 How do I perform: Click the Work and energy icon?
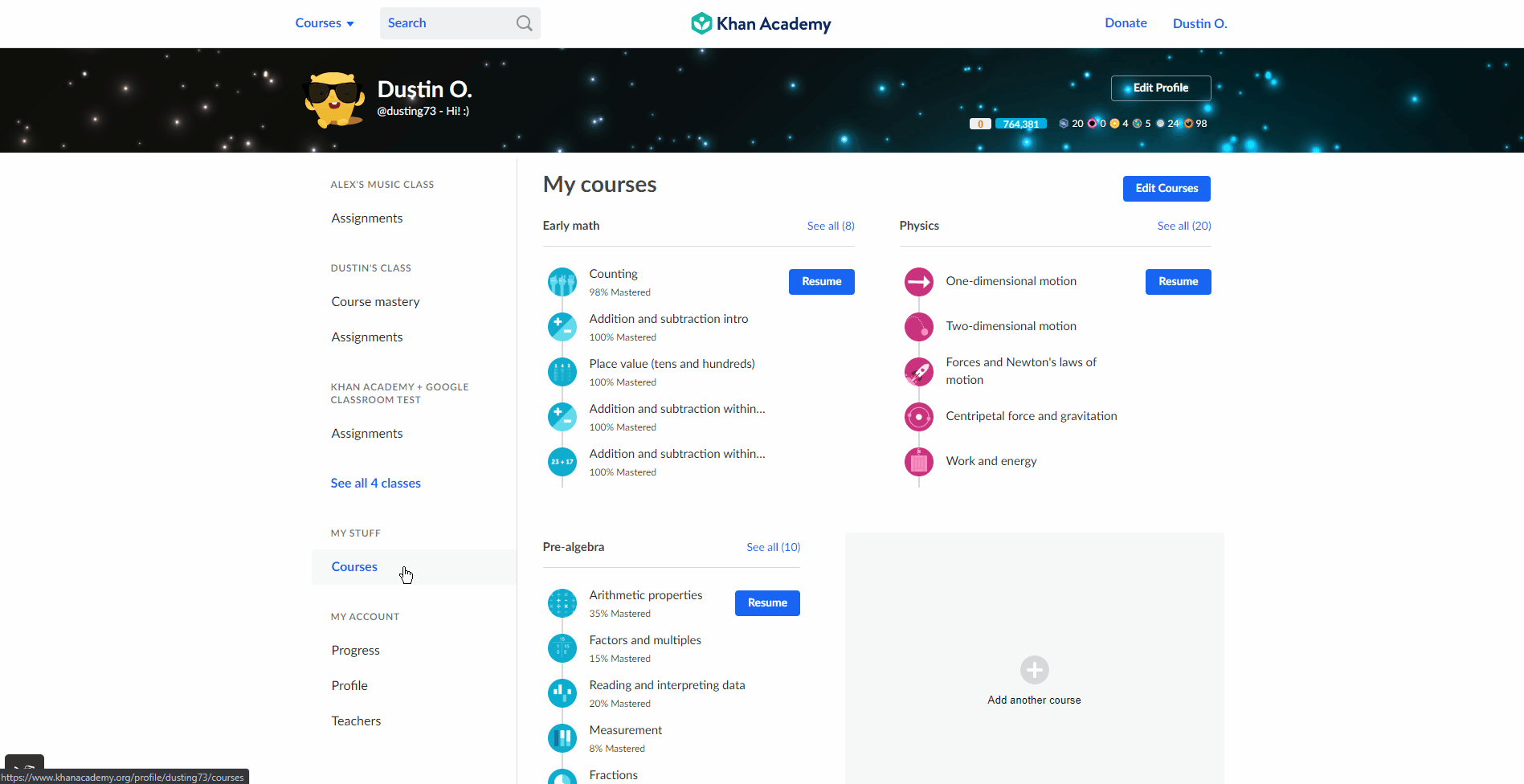click(919, 462)
